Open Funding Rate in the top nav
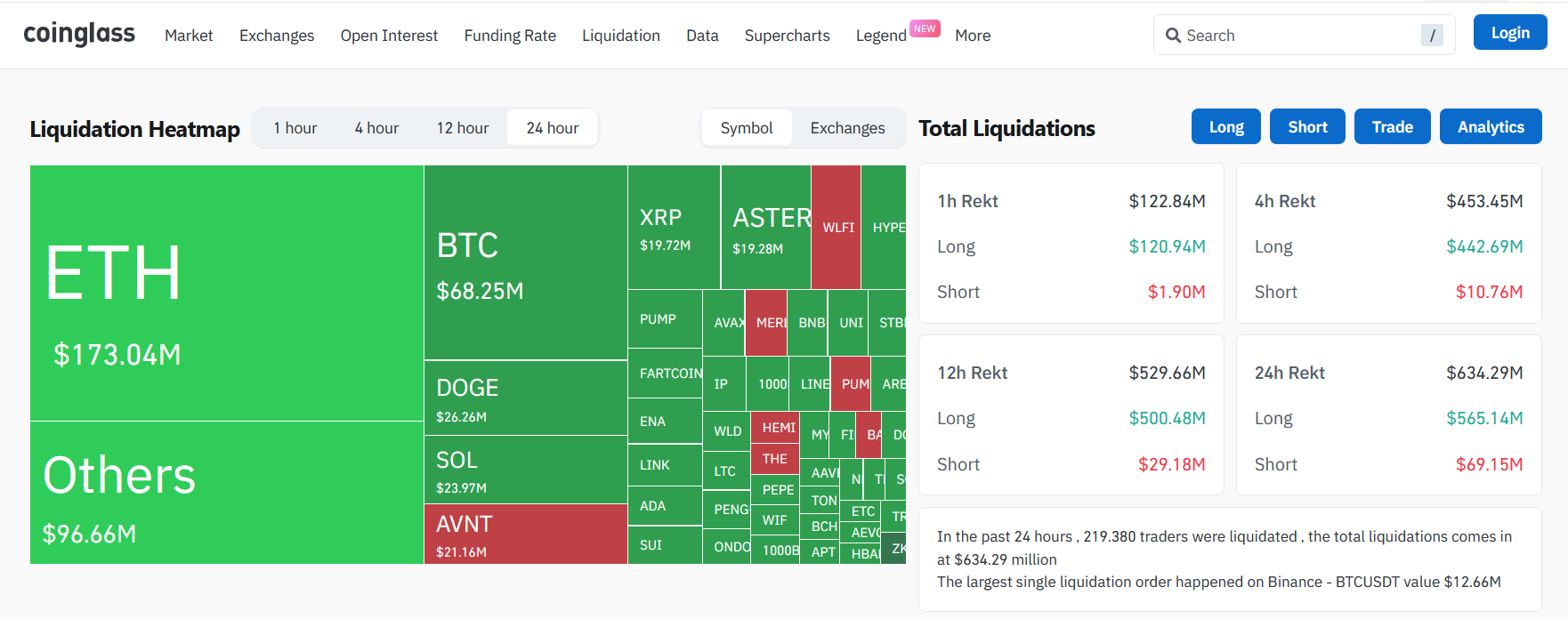 click(x=510, y=36)
